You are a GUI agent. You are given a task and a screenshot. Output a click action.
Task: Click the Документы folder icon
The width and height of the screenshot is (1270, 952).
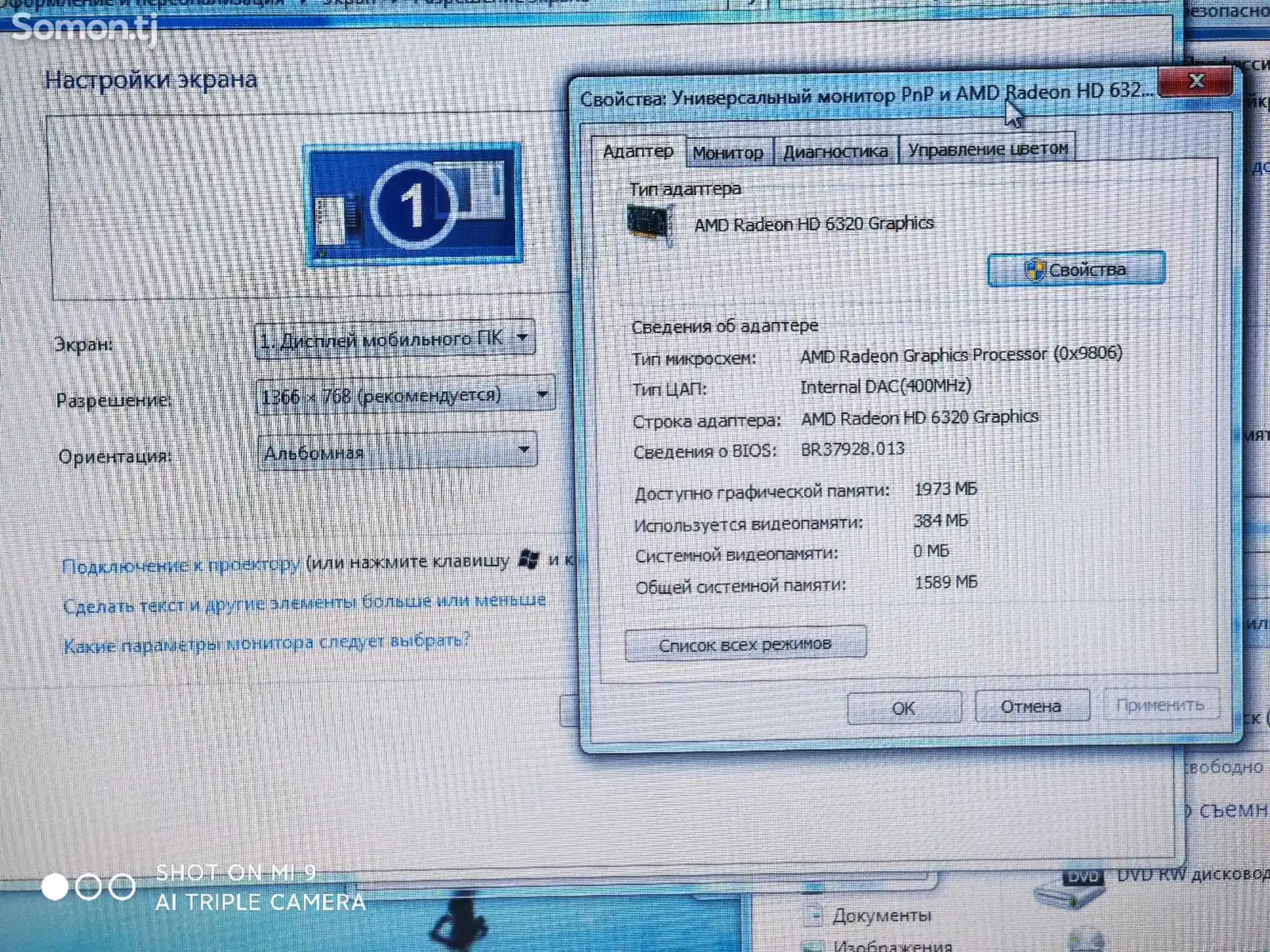pos(813,916)
